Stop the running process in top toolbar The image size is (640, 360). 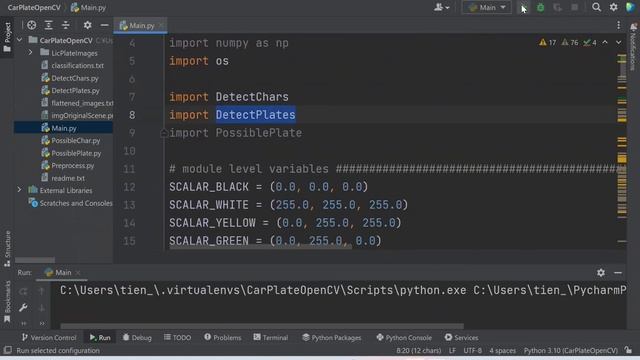(575, 7)
